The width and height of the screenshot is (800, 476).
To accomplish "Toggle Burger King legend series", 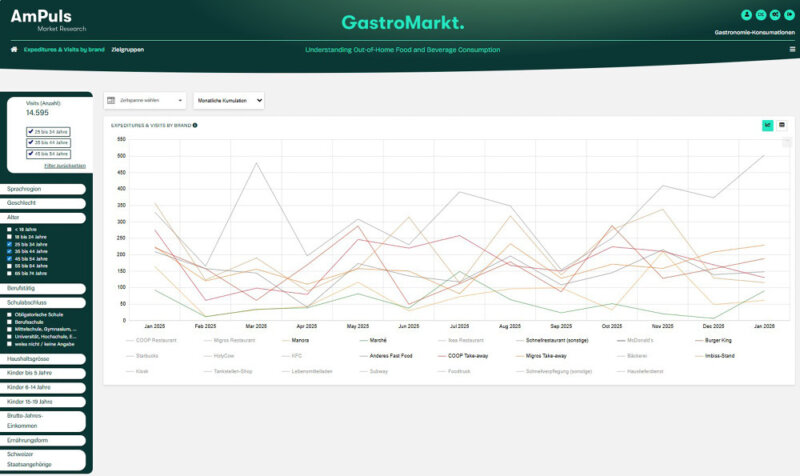I will pyautogui.click(x=713, y=340).
